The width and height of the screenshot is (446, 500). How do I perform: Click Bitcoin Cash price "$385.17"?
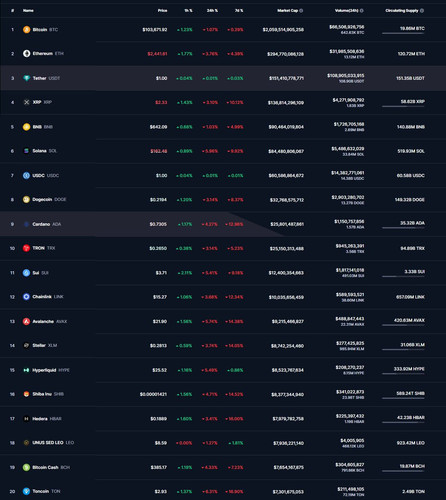[x=159, y=467]
